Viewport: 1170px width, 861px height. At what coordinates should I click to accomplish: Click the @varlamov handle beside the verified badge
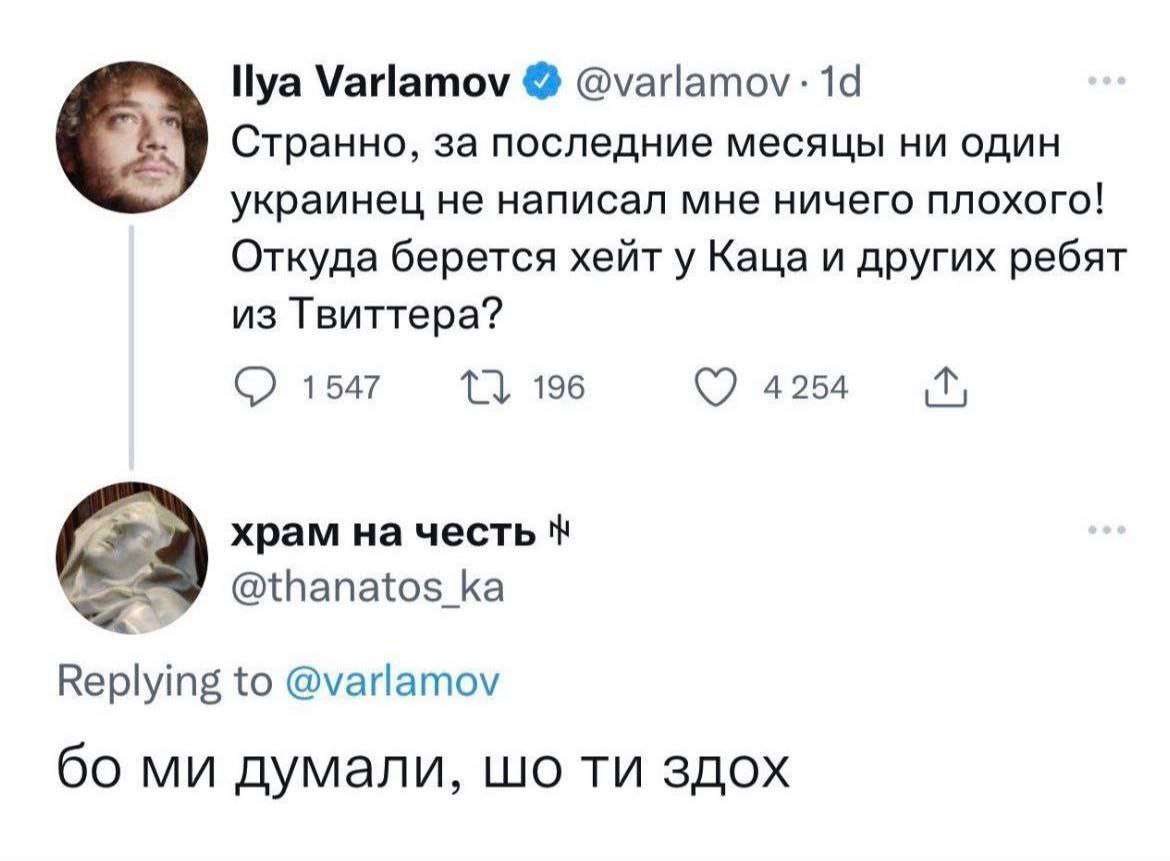(x=683, y=83)
